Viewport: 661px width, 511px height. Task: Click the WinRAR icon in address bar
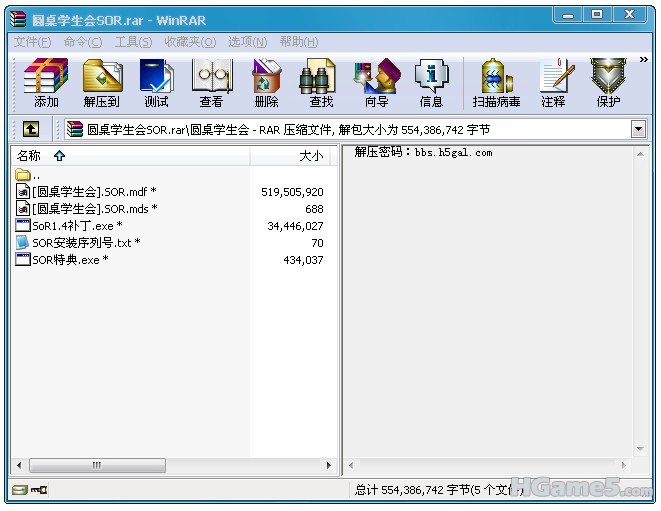click(x=75, y=129)
